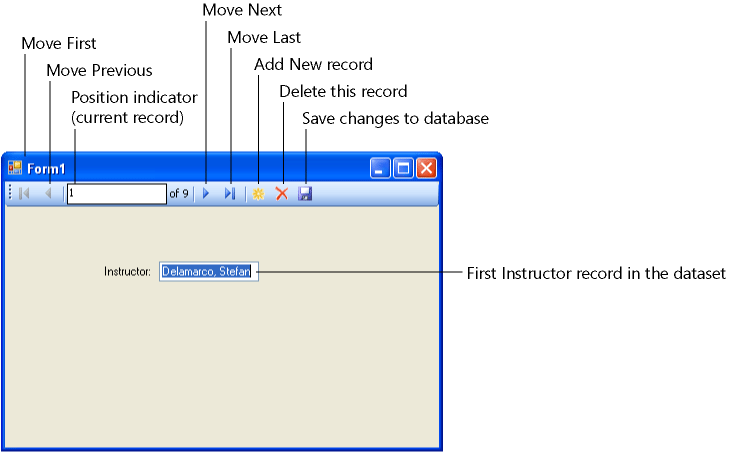The image size is (729, 452).
Task: Click the position indicator box showing 1
Action: pos(117,193)
